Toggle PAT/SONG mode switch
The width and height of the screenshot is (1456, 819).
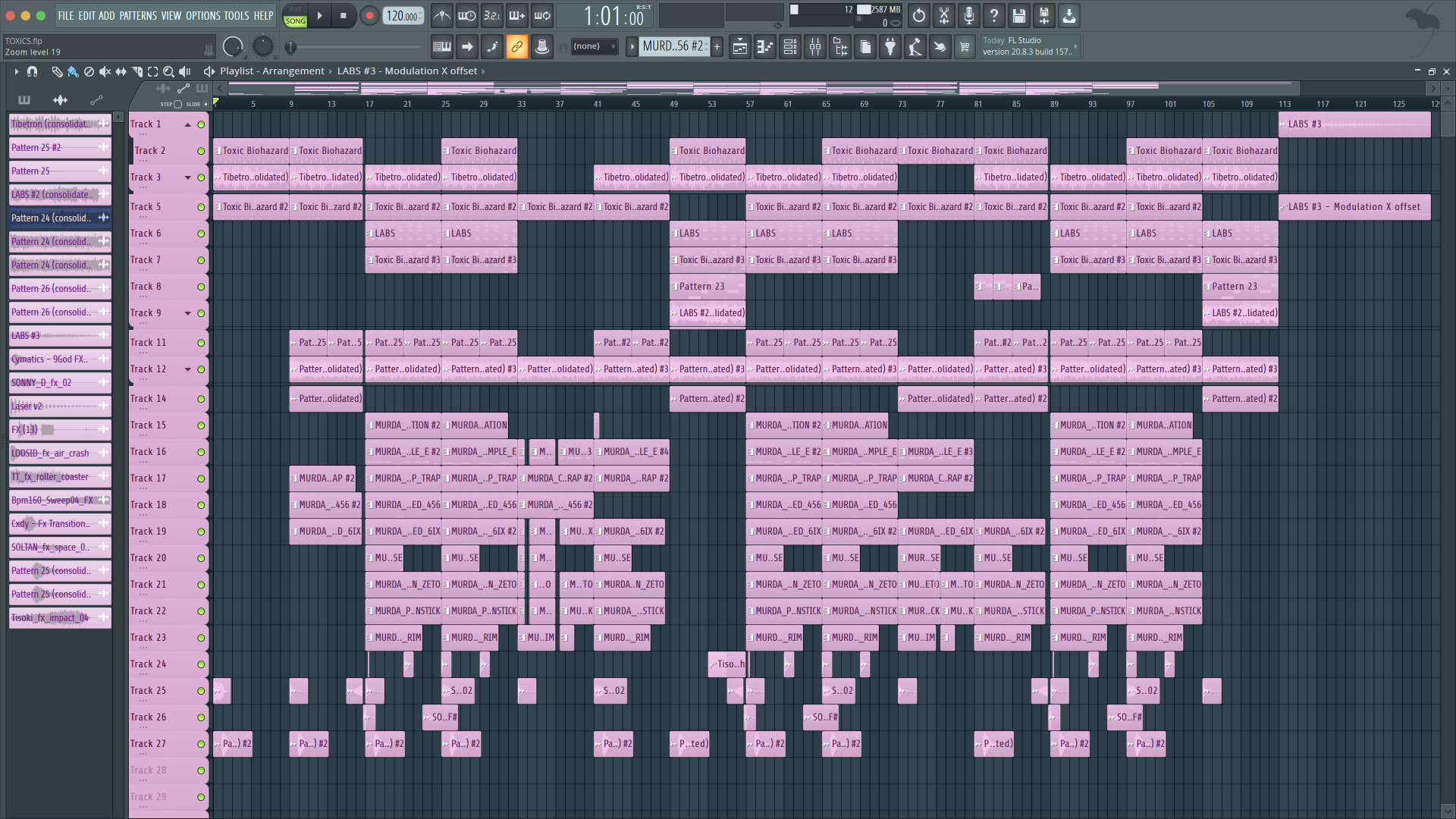pyautogui.click(x=295, y=16)
